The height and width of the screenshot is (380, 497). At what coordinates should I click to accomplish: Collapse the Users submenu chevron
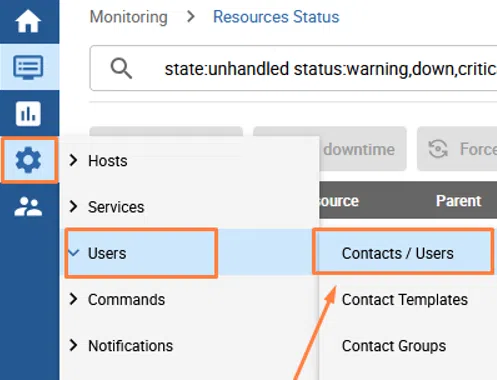tap(74, 253)
